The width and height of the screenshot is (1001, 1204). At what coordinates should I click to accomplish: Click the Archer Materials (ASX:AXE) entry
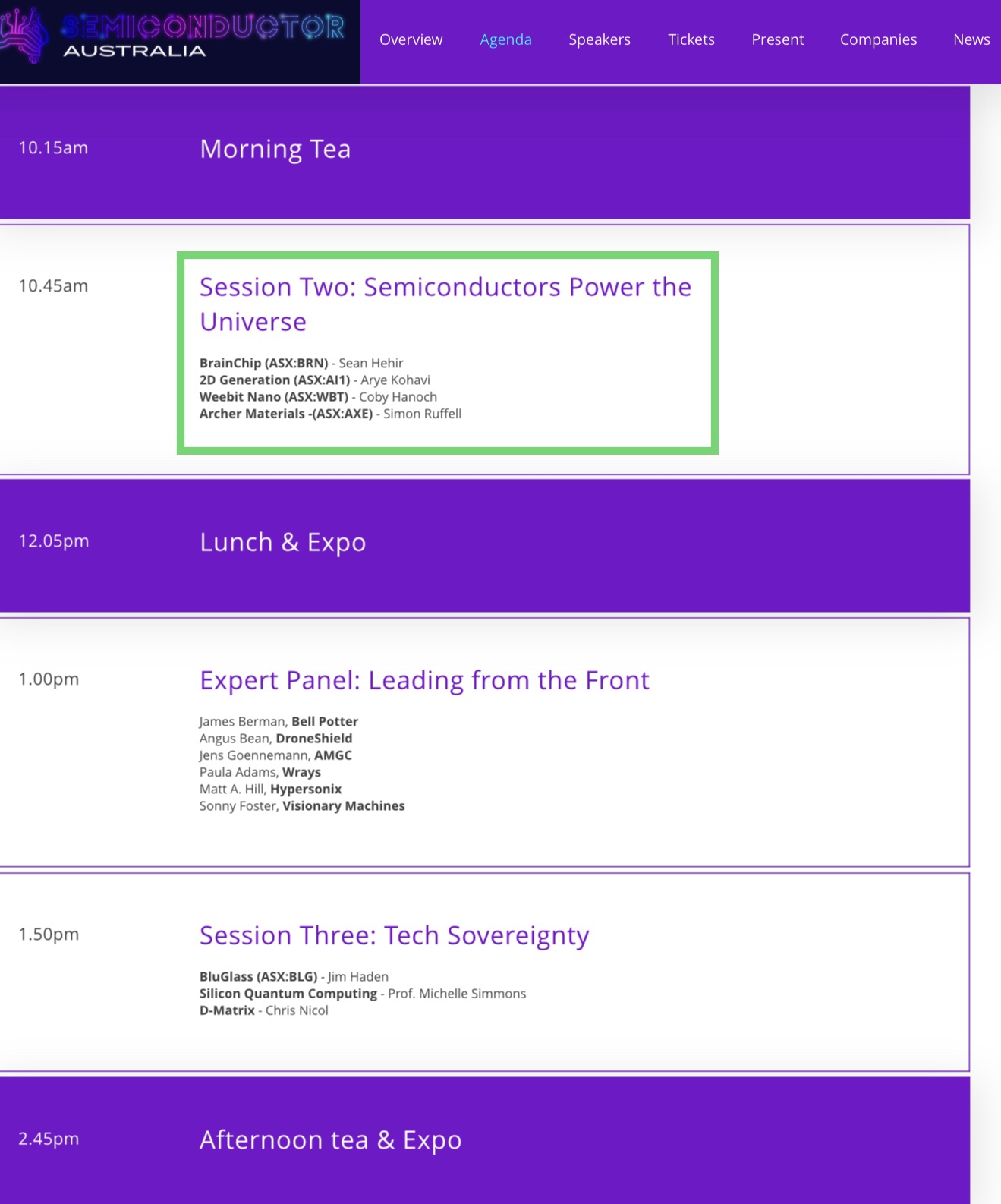[x=285, y=414]
